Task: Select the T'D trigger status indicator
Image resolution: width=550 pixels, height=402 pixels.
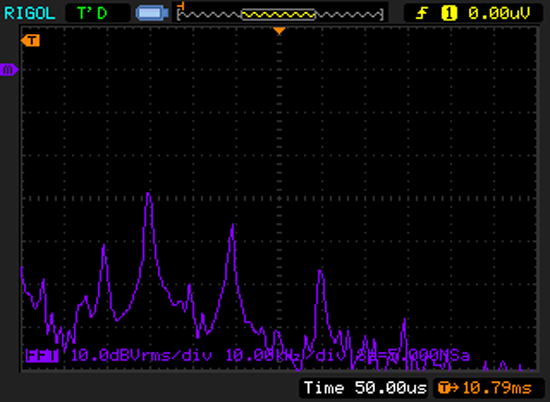Action: [x=92, y=13]
